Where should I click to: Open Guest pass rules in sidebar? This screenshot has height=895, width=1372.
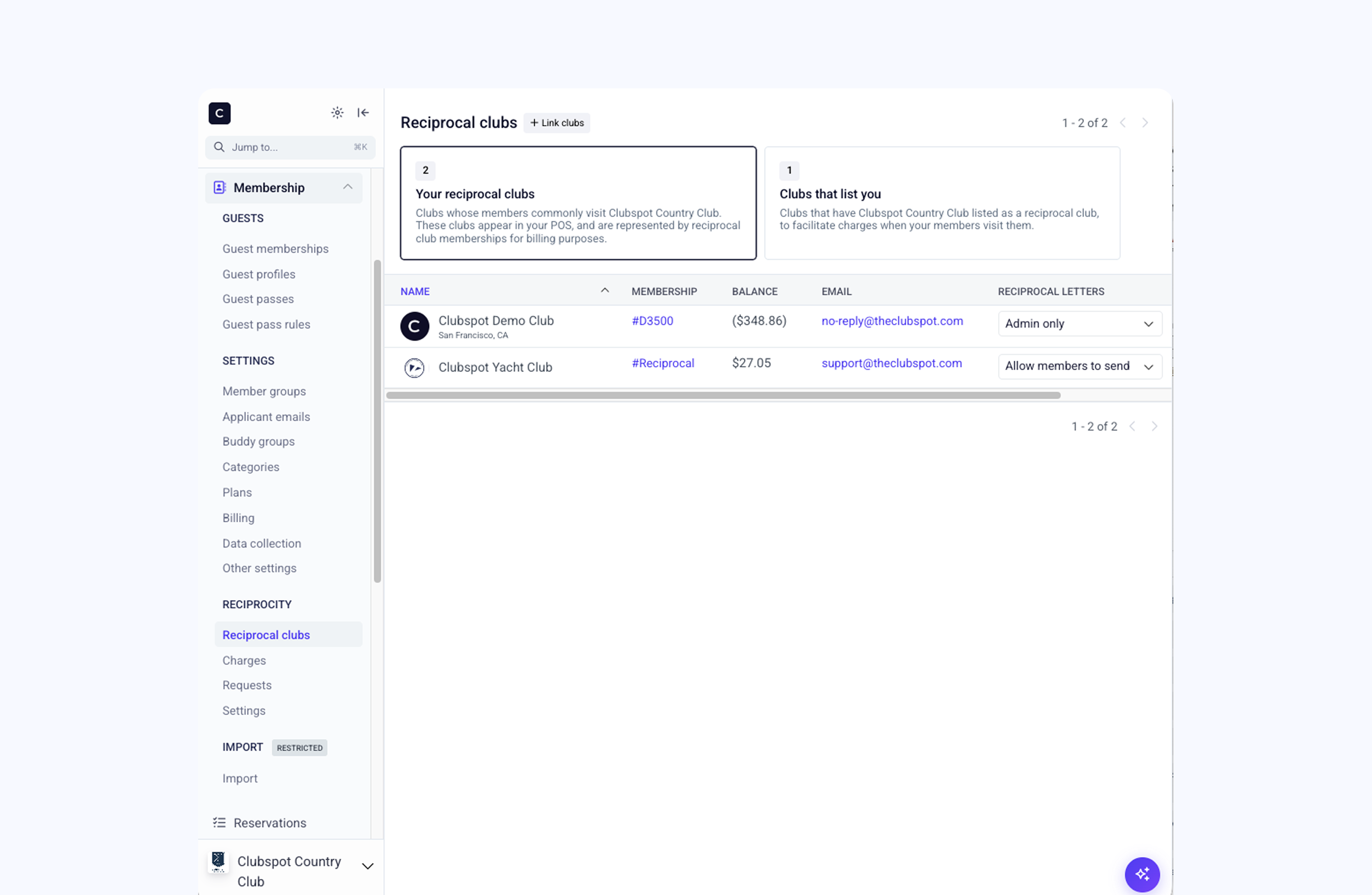click(266, 324)
